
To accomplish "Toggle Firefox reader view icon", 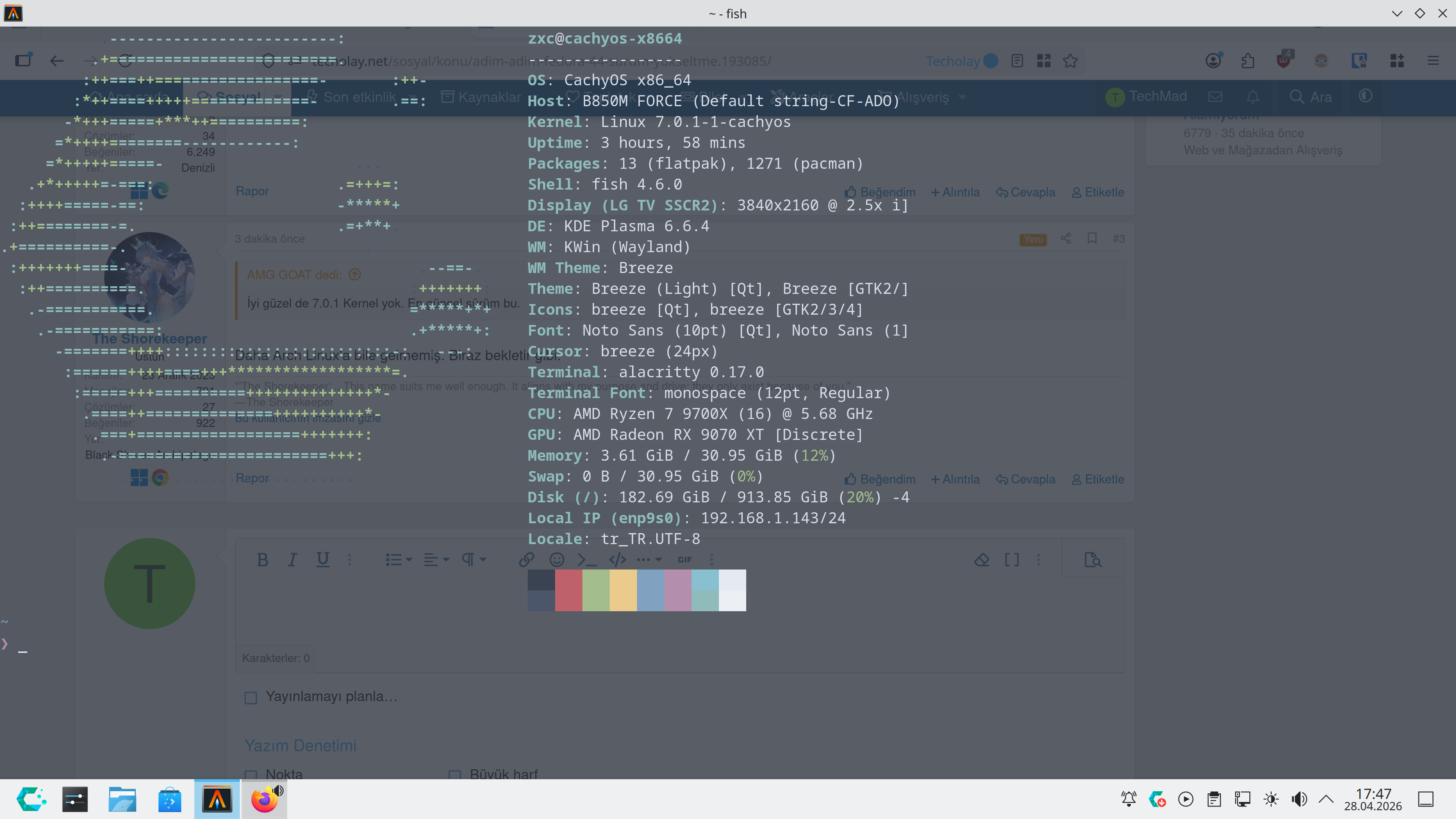I will [1017, 61].
